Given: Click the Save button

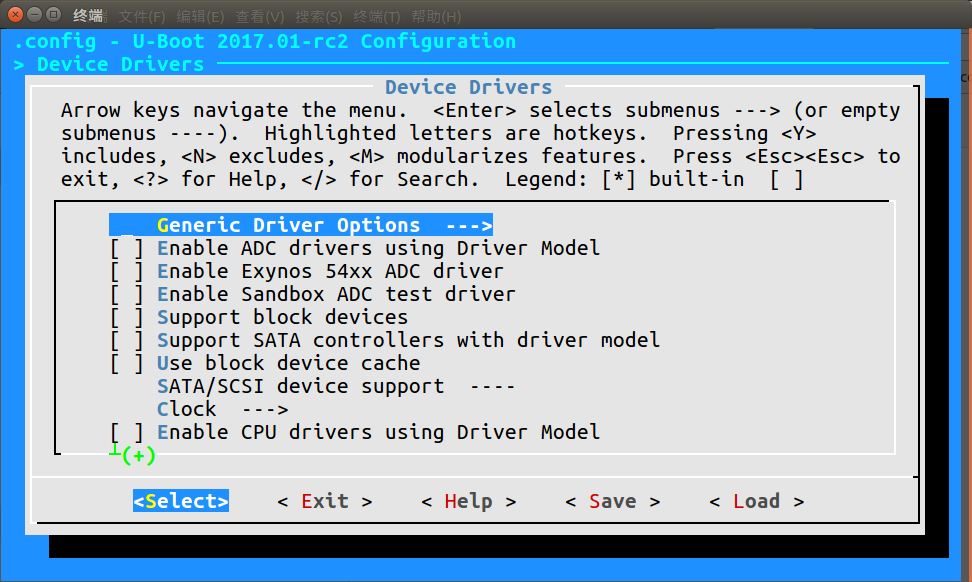Looking at the screenshot, I should (x=612, y=501).
